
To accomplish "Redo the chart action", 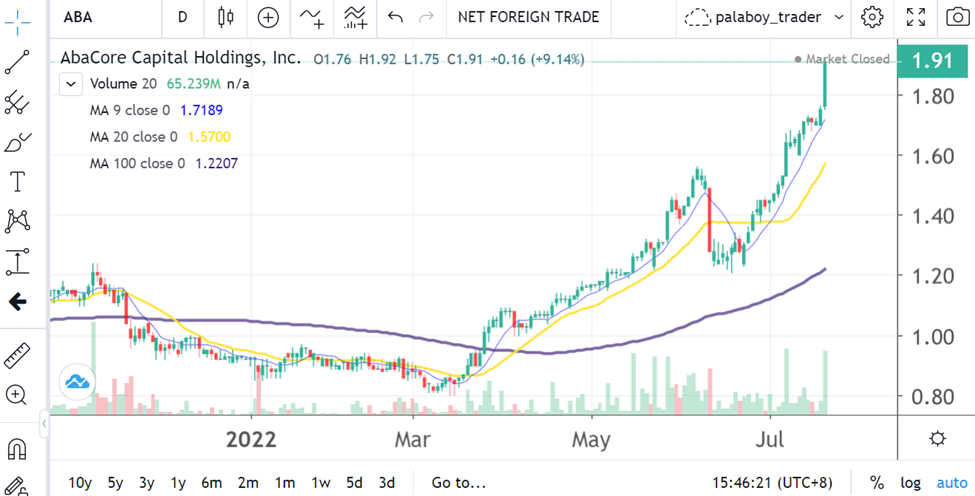I will coord(427,17).
